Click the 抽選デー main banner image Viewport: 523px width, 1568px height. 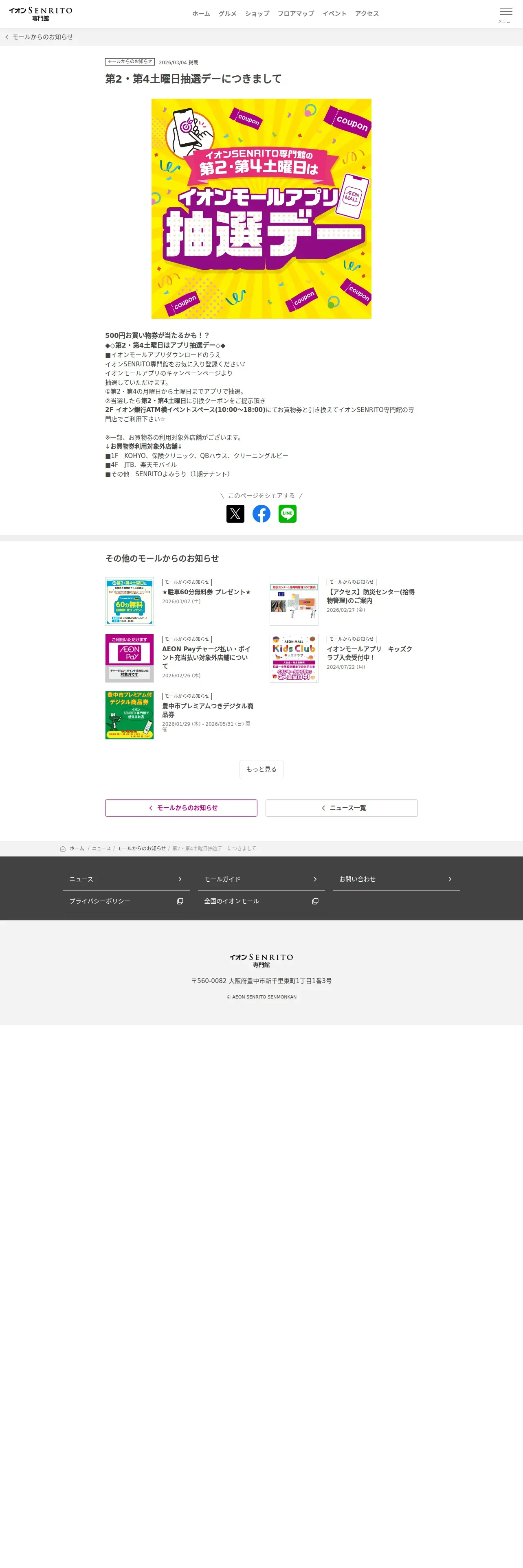pyautogui.click(x=261, y=209)
